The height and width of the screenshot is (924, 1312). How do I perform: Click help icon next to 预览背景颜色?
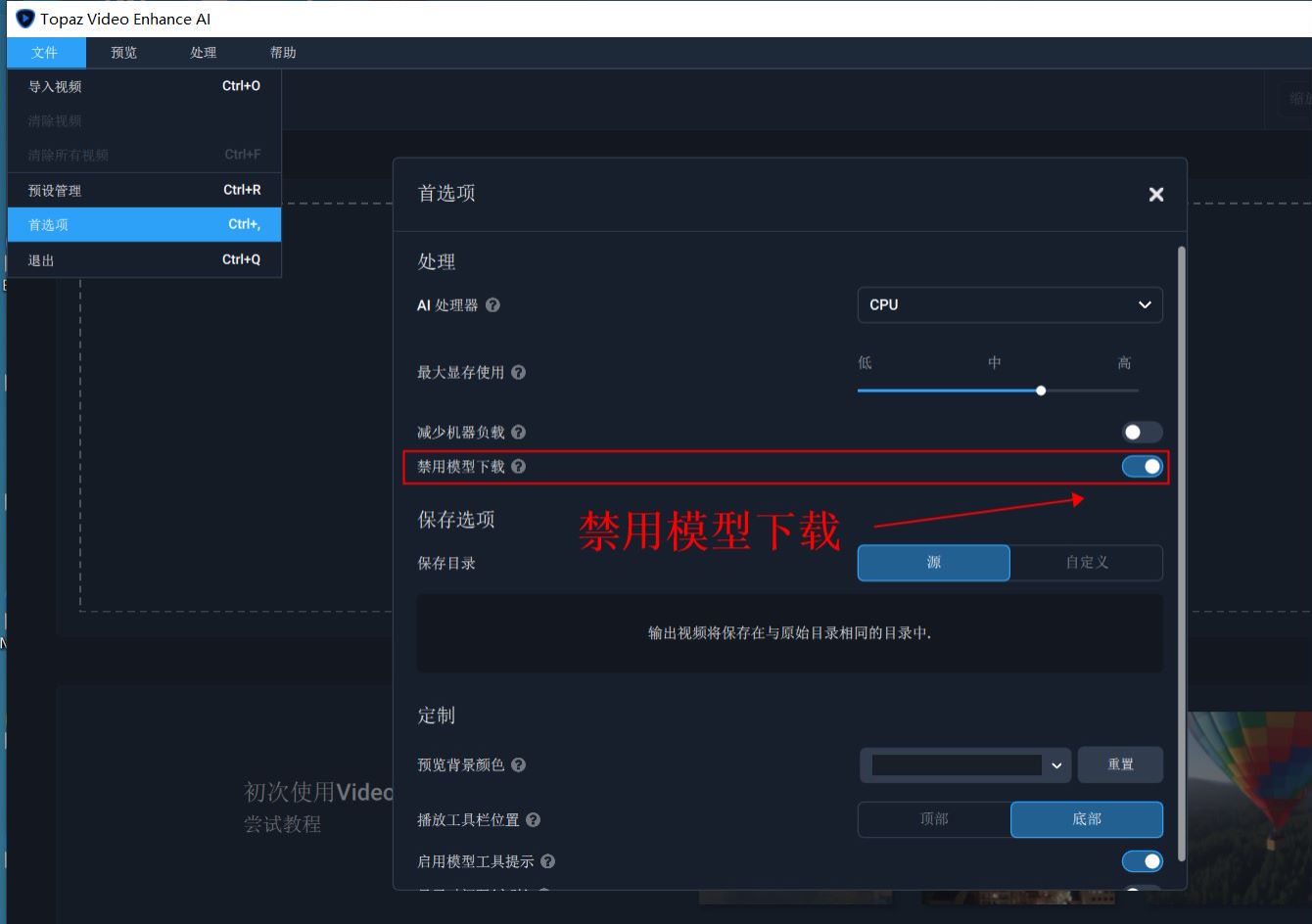518,764
